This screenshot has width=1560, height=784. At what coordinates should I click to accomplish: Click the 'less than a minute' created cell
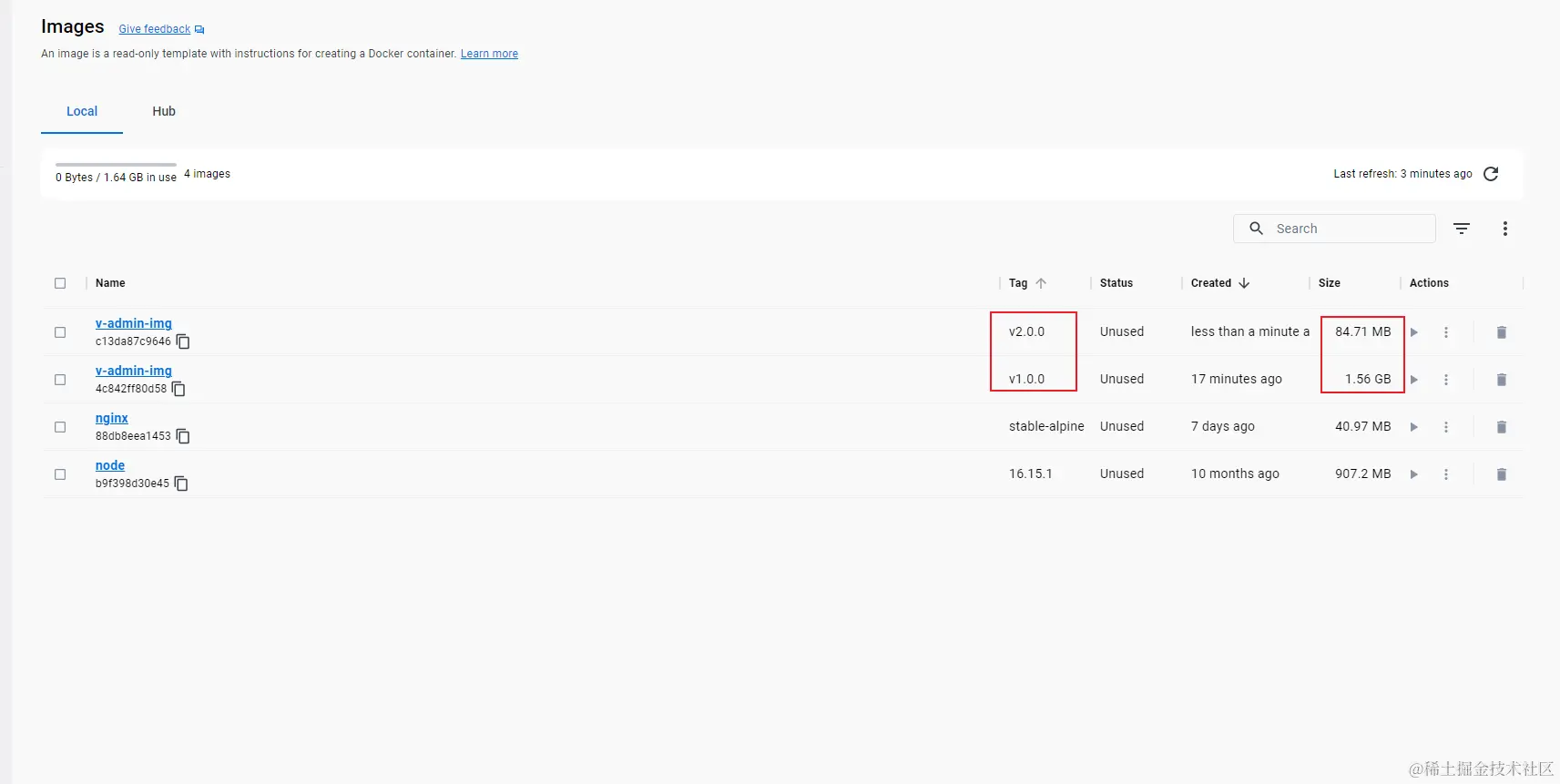(1250, 331)
